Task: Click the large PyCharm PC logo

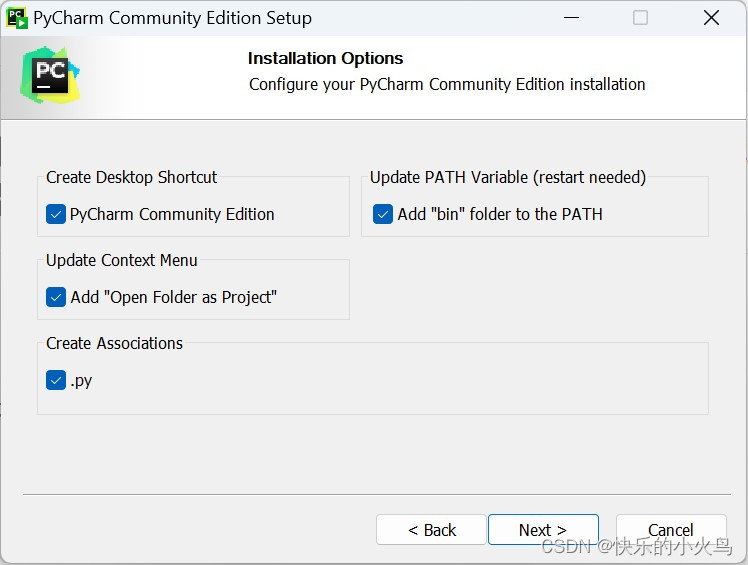Action: click(50, 75)
